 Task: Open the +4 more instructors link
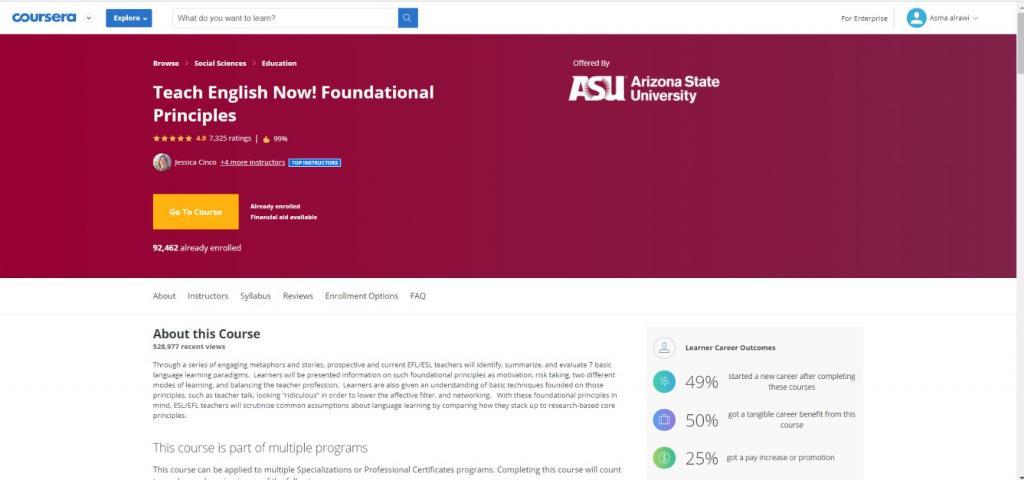252,162
